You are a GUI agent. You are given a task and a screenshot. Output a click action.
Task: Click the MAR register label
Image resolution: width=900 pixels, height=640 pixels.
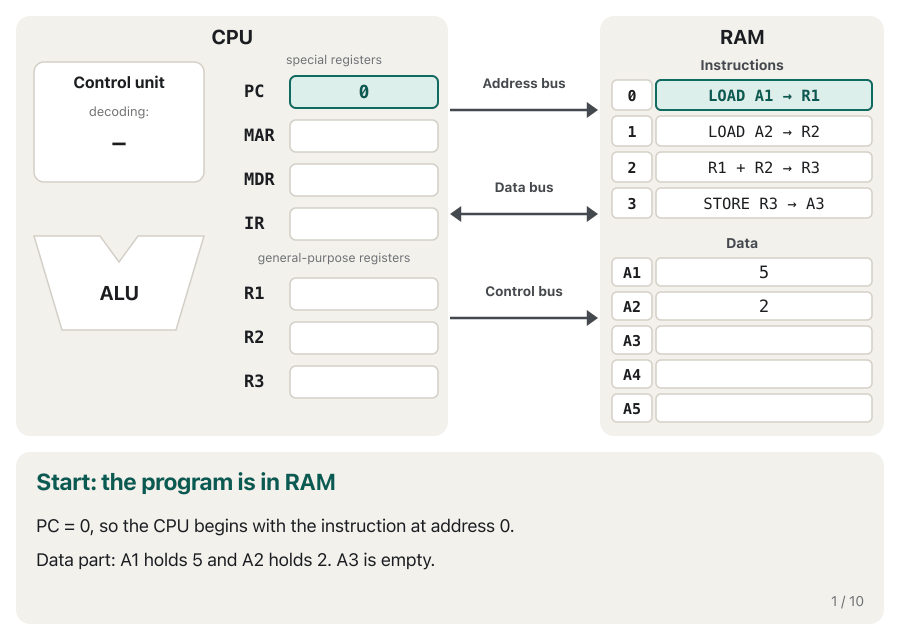[x=259, y=135]
